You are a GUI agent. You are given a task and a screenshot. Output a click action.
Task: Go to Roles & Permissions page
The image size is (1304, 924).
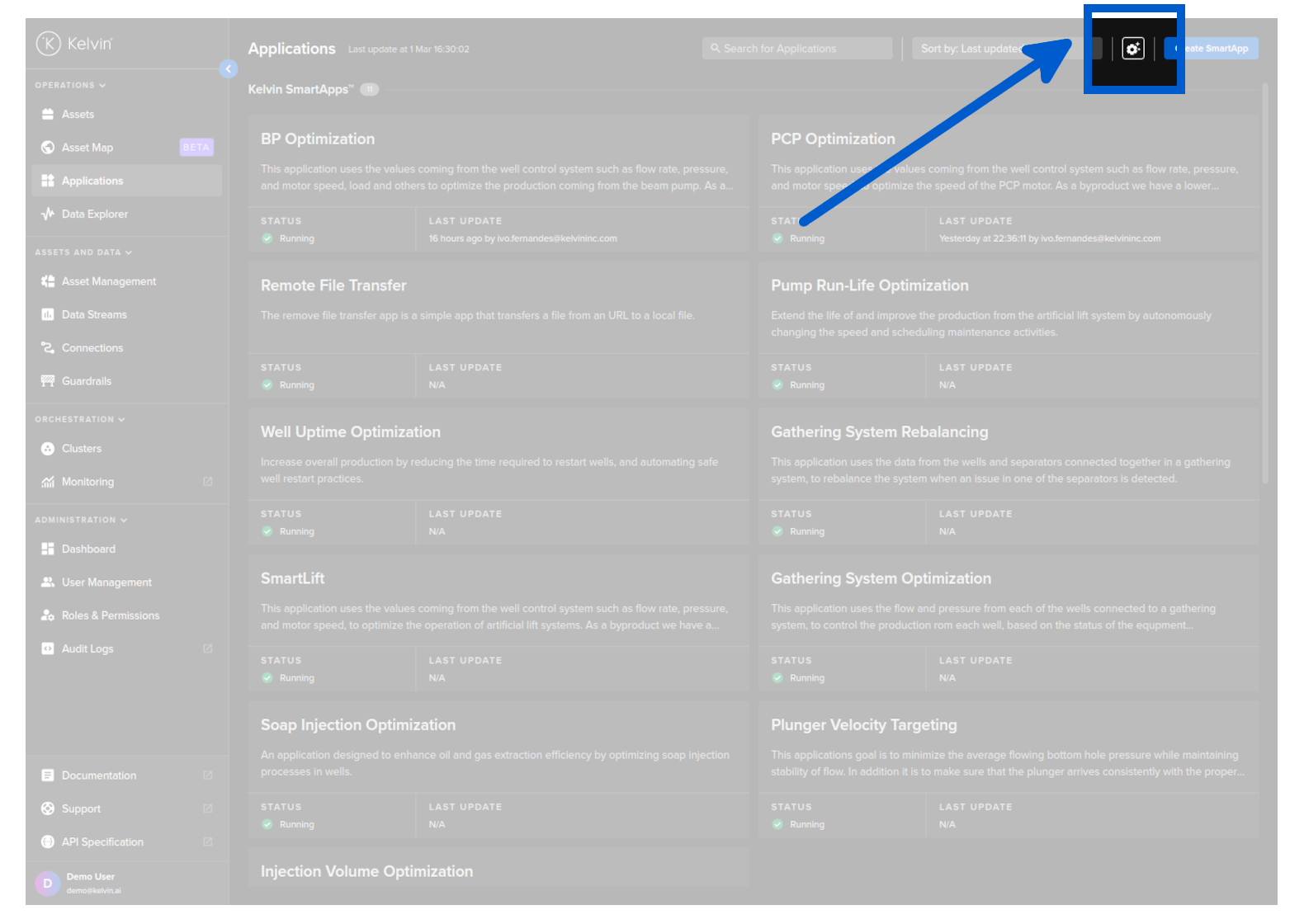click(110, 615)
